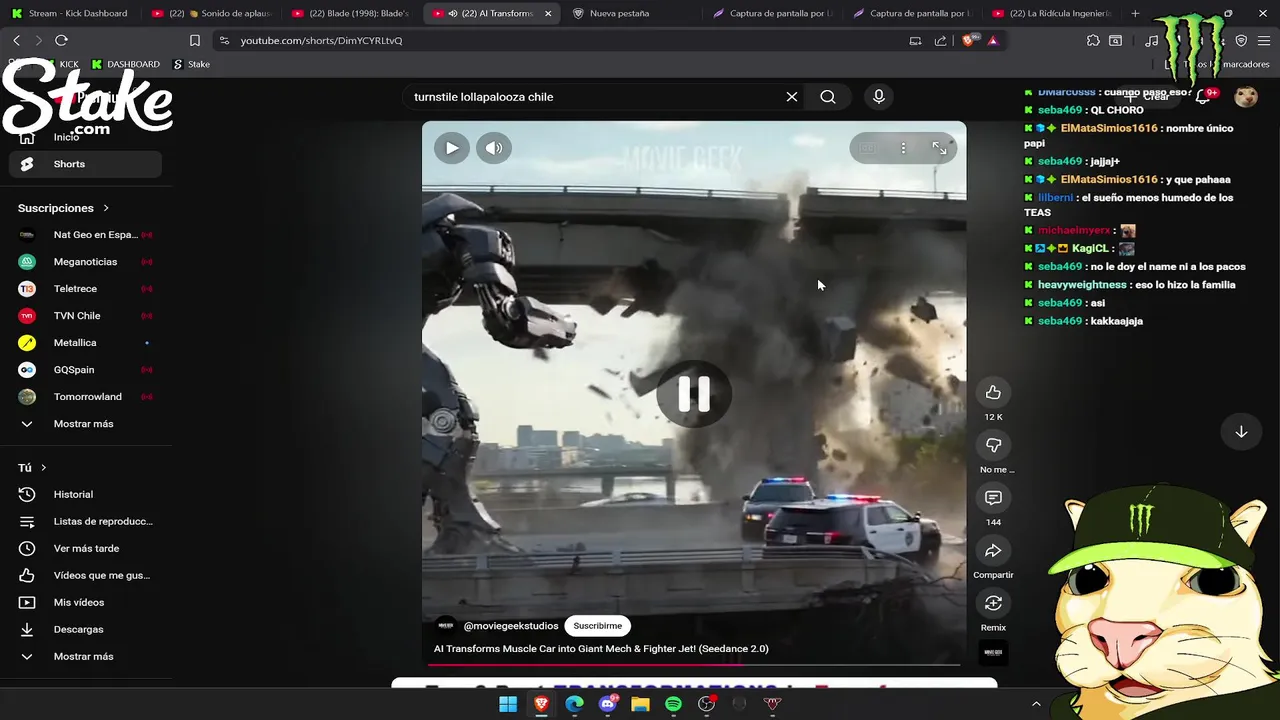
Task: Click the music note playlist icon in toolbar
Action: point(1152,40)
